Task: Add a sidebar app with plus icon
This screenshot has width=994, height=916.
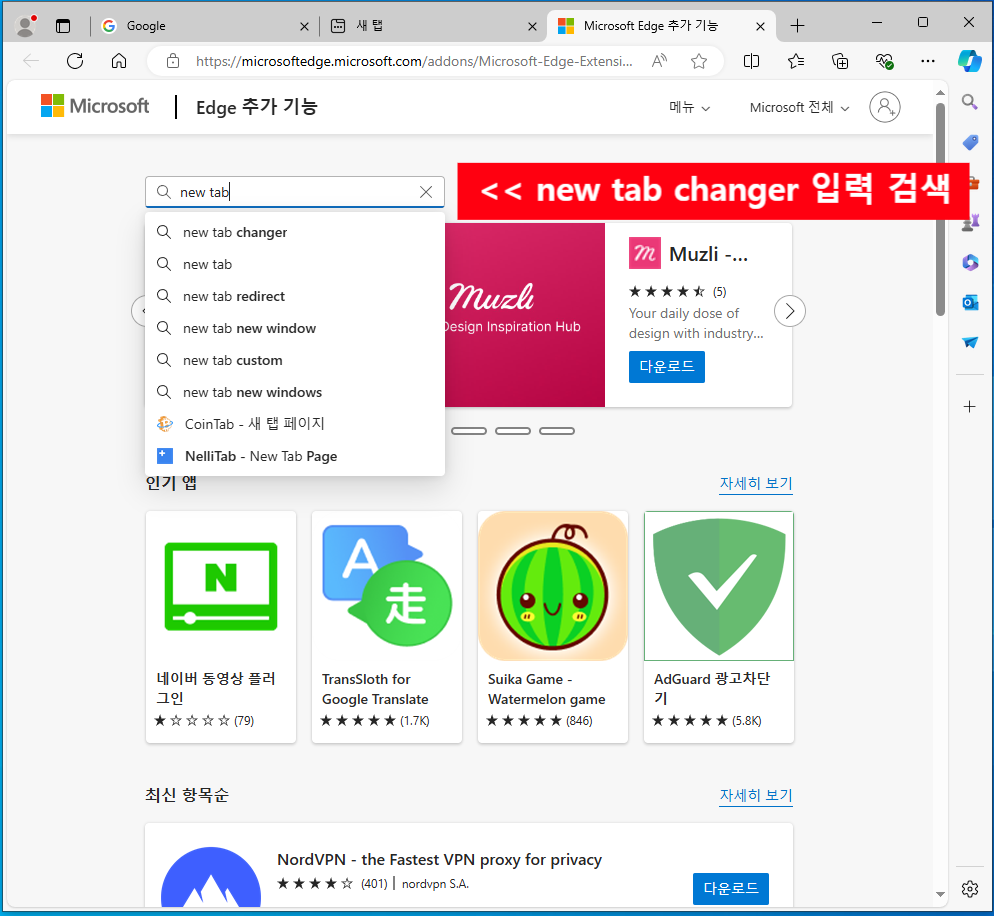Action: [x=969, y=406]
